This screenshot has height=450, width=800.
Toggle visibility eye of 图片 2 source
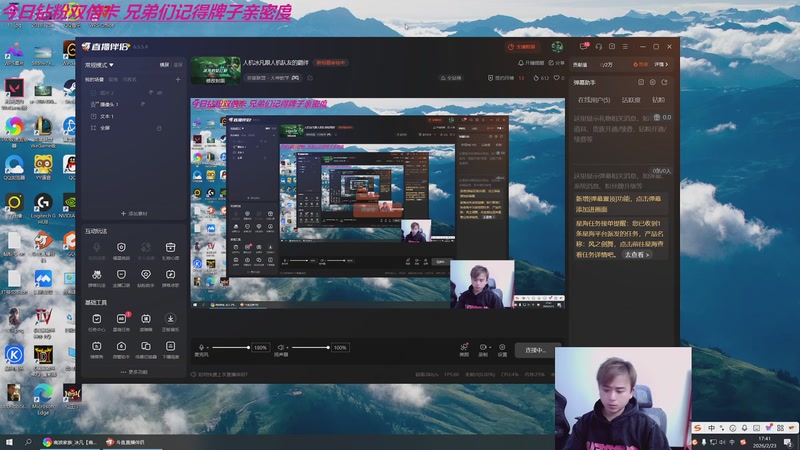[160, 93]
